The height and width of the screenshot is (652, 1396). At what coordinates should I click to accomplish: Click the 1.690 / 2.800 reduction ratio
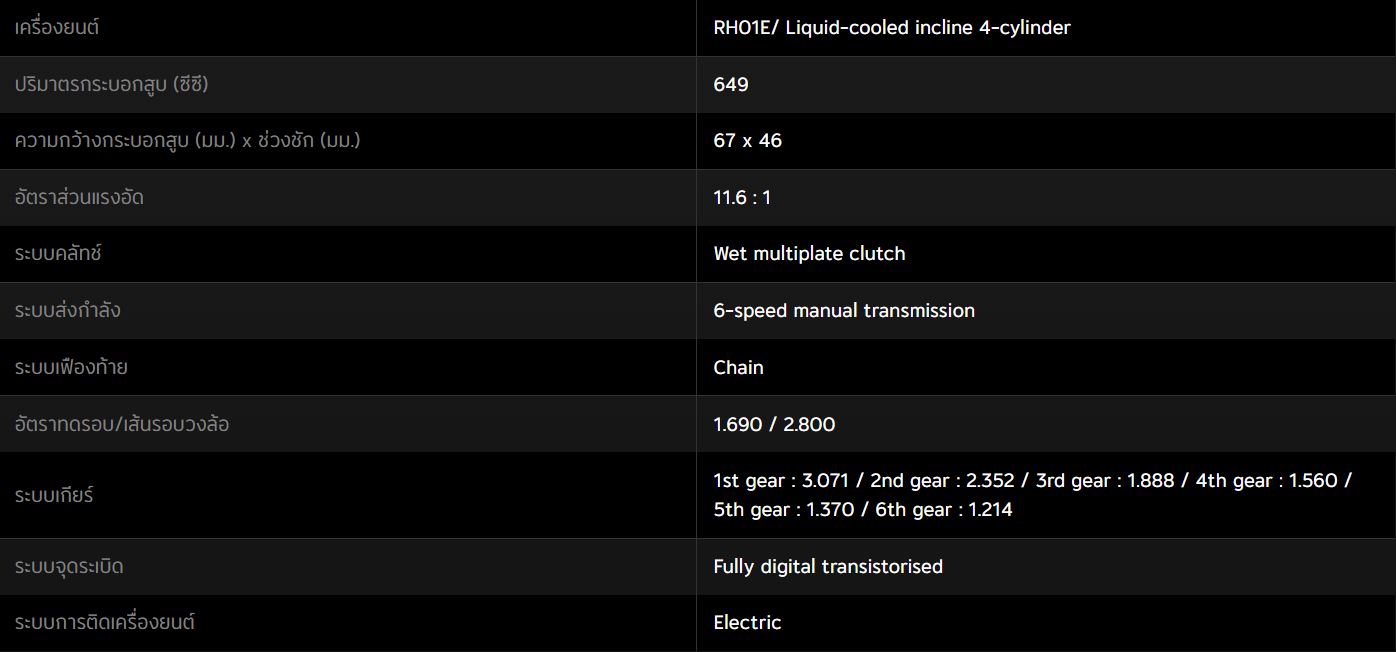774,425
